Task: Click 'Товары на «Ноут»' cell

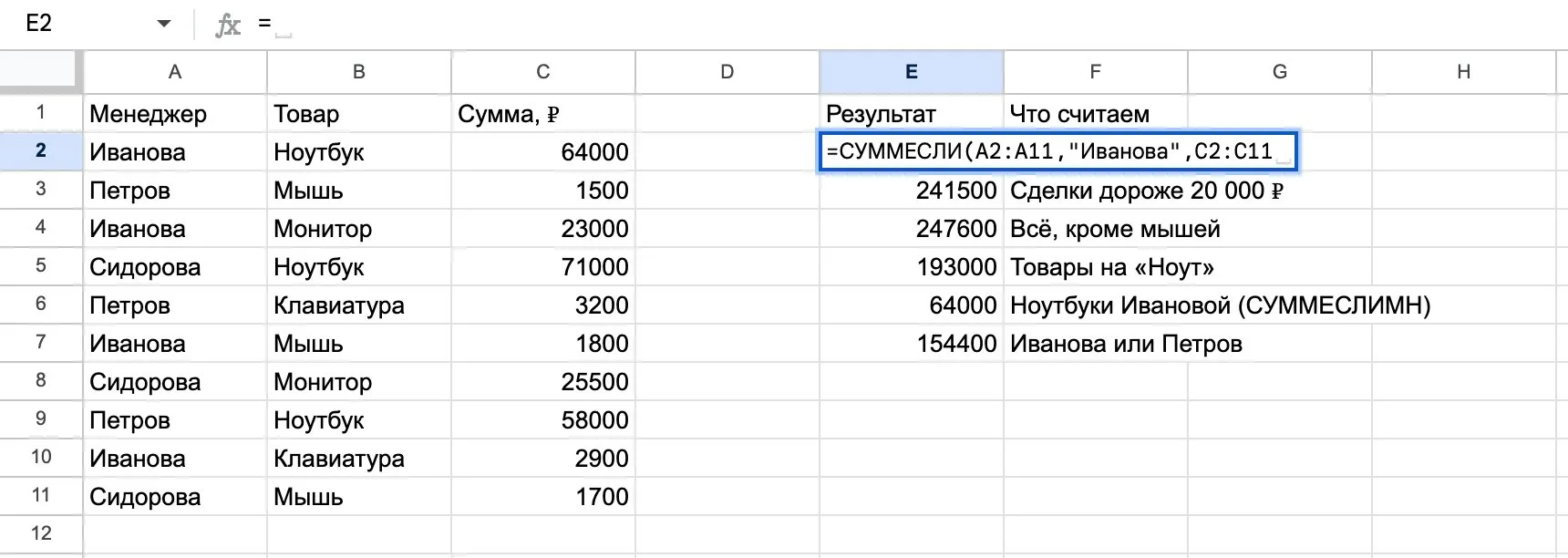Action: tap(1112, 267)
